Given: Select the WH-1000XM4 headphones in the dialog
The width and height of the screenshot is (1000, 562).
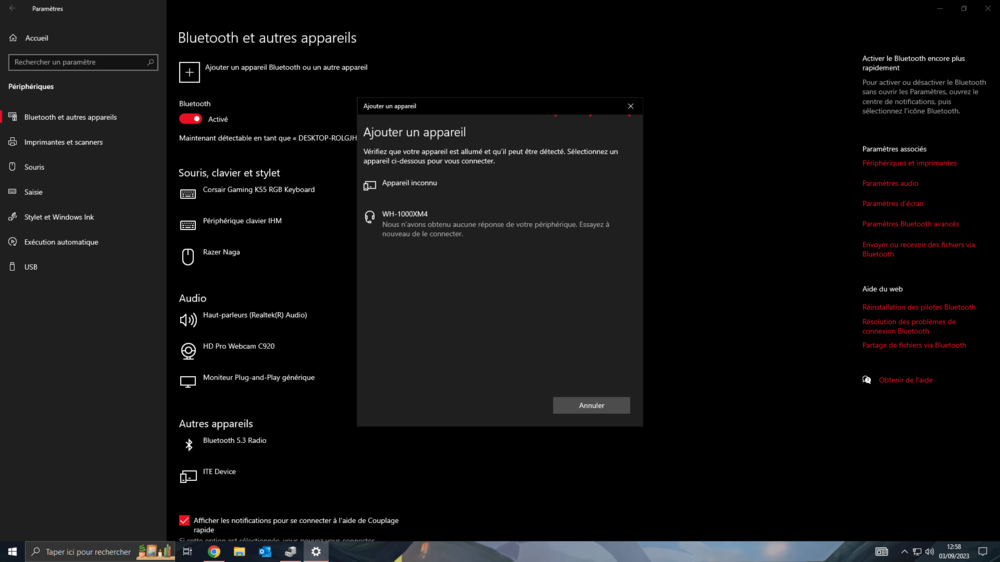Looking at the screenshot, I should click(x=404, y=214).
